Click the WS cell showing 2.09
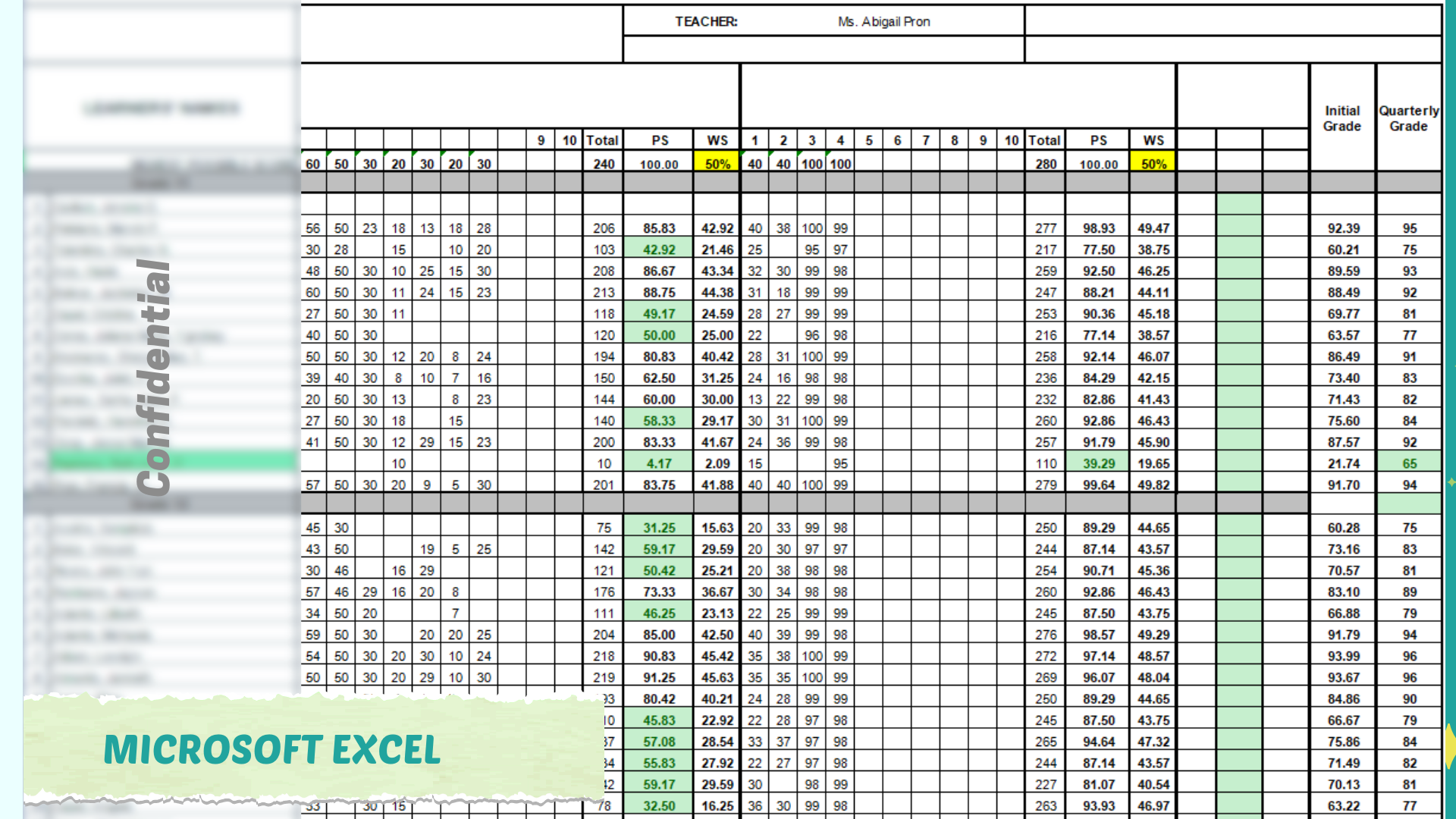Screen dimensions: 1456x819 (717, 463)
